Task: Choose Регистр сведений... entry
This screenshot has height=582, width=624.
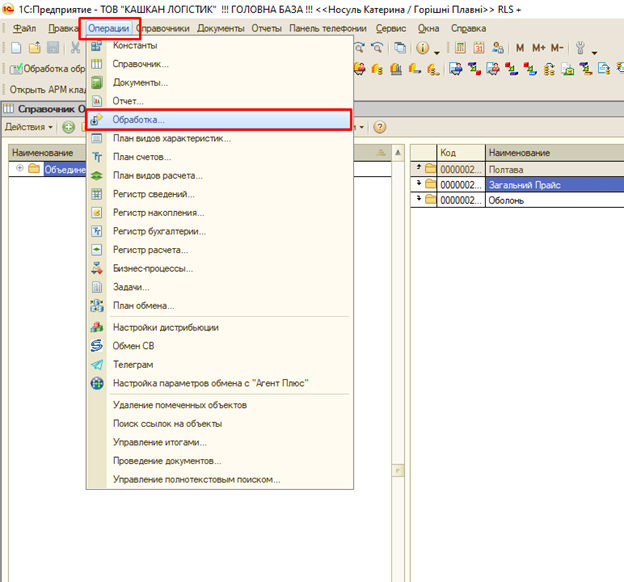Action: point(220,194)
